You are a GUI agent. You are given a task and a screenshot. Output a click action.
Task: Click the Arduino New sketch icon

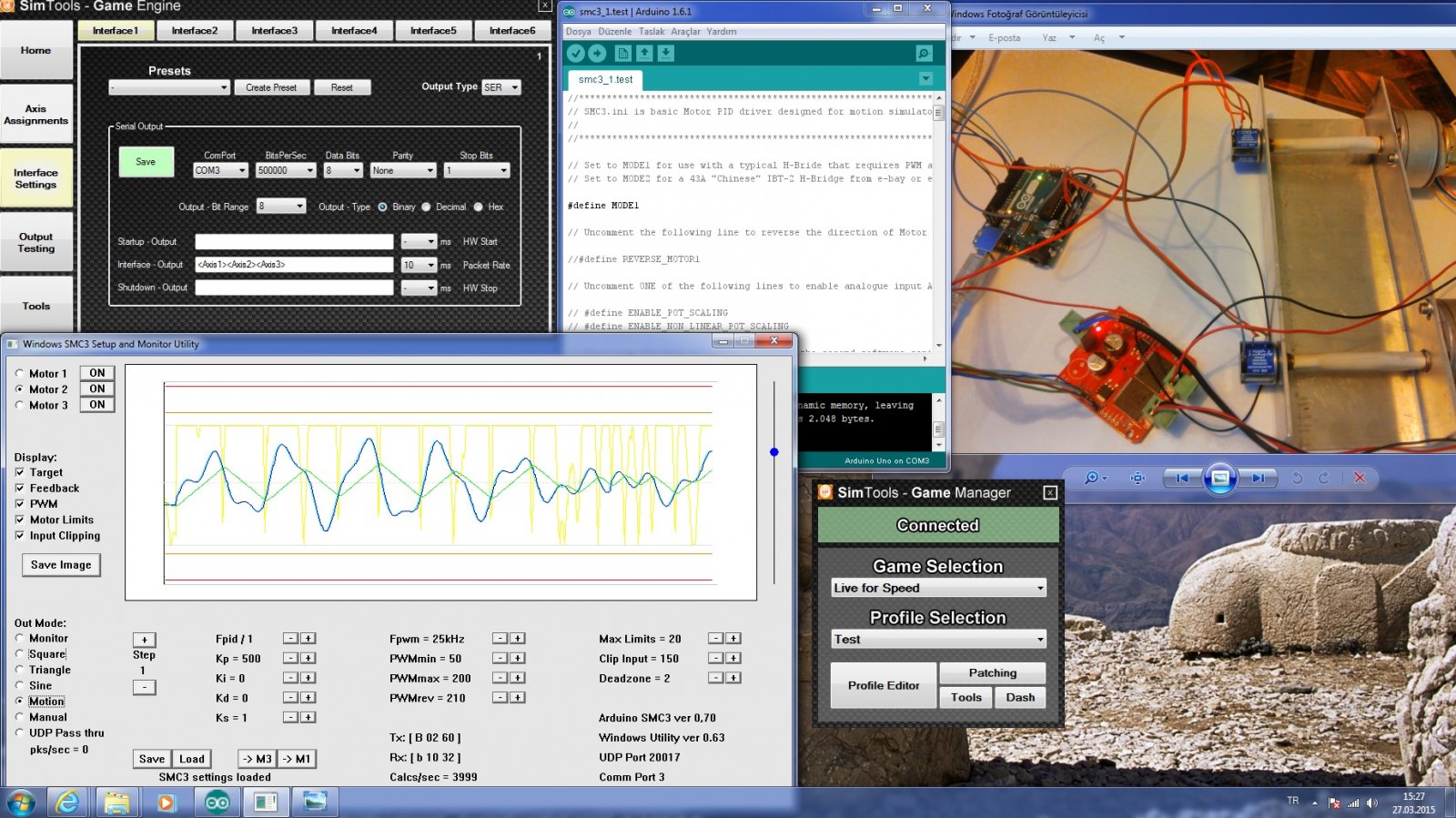[x=623, y=54]
